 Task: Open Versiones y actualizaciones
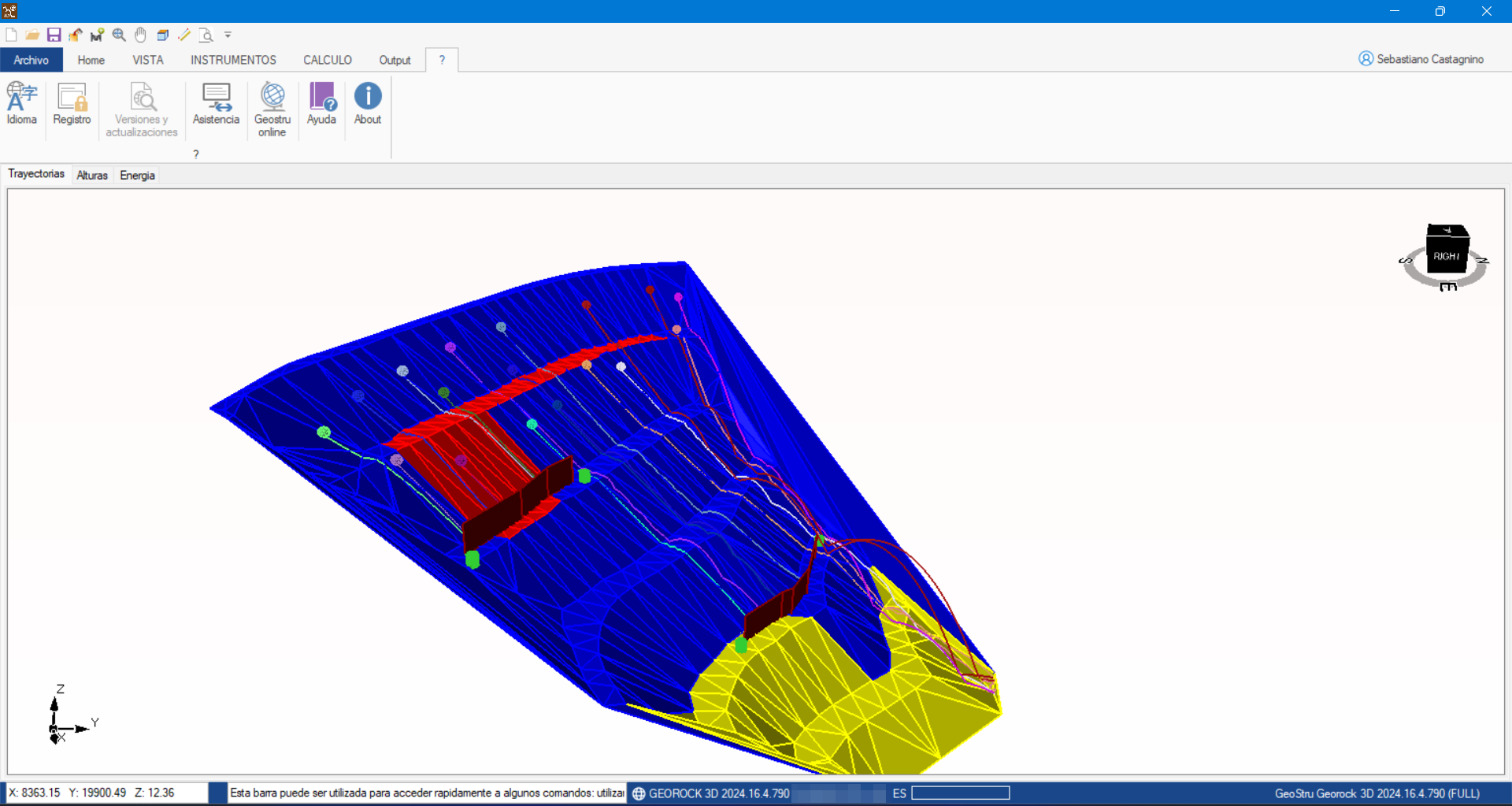click(142, 110)
